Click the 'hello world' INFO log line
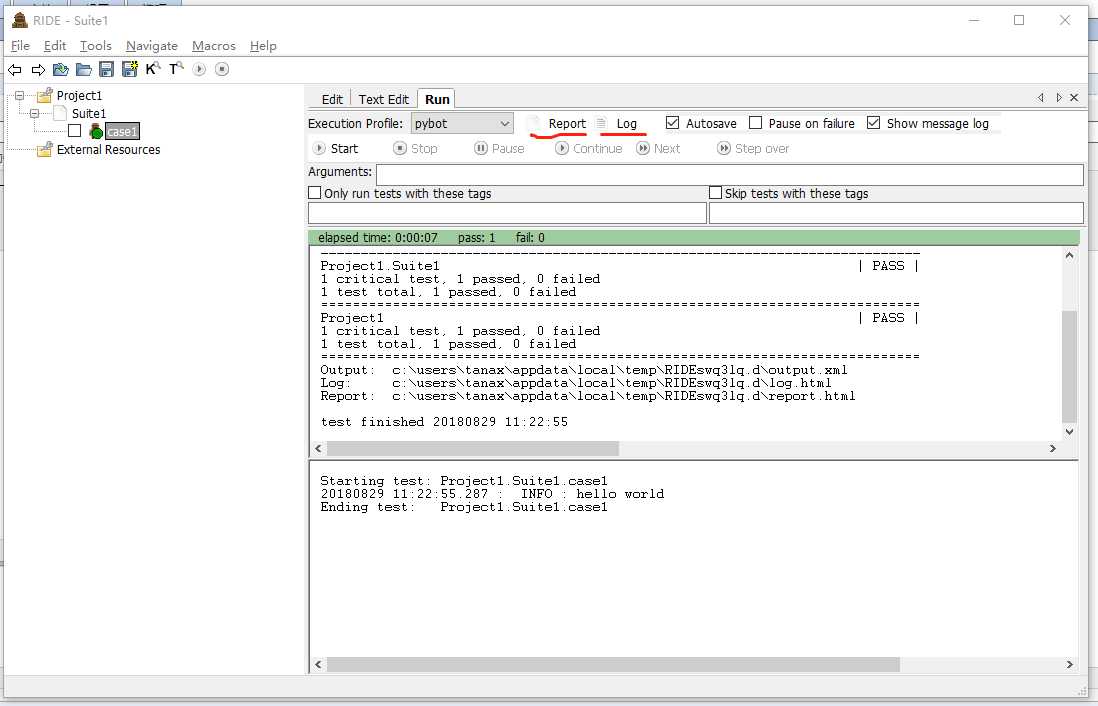The width and height of the screenshot is (1098, 706). coord(492,494)
